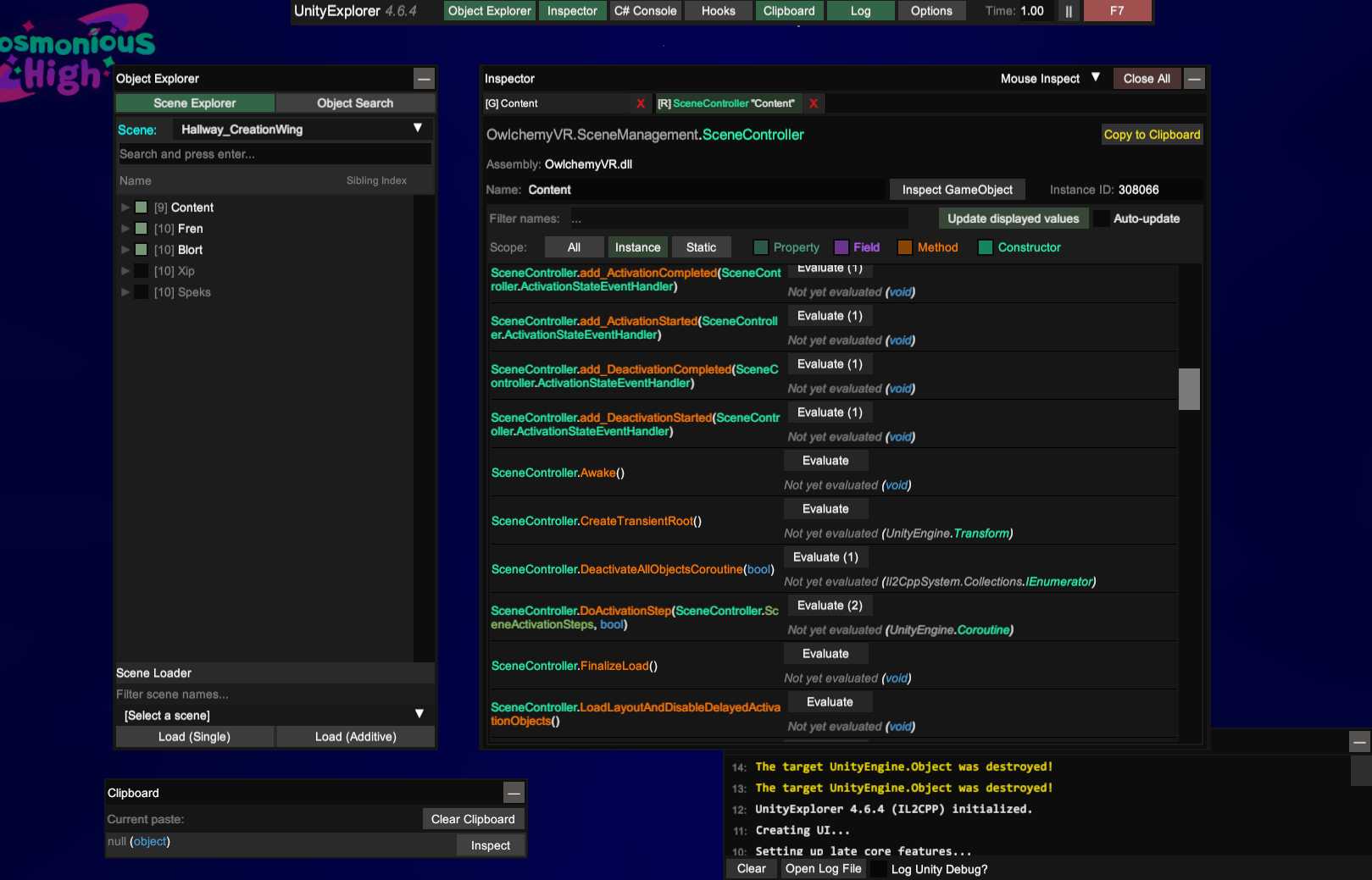Click Copy to Clipboard in the Inspector
The width and height of the screenshot is (1372, 880).
[1152, 134]
